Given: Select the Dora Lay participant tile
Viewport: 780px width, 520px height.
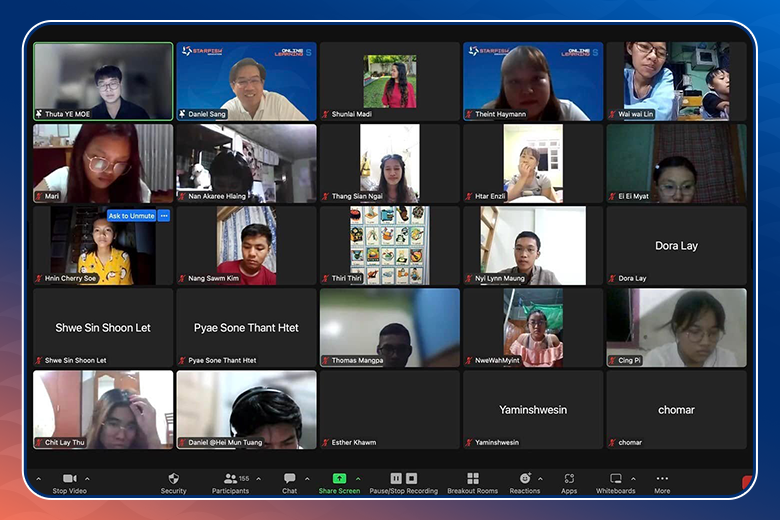Looking at the screenshot, I should click(x=676, y=245).
